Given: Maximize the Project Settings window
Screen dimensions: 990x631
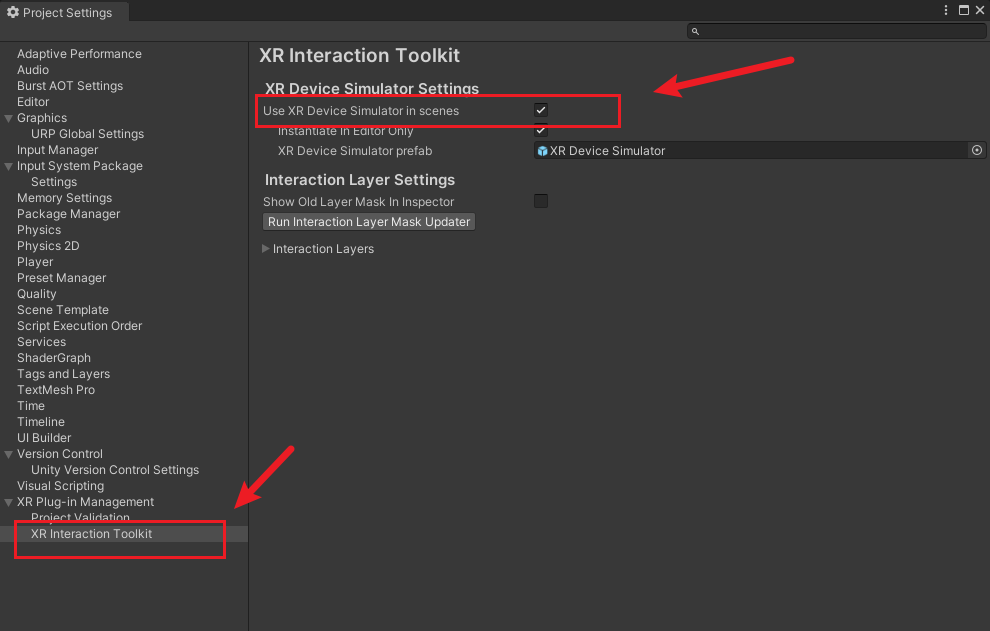Looking at the screenshot, I should [x=963, y=10].
